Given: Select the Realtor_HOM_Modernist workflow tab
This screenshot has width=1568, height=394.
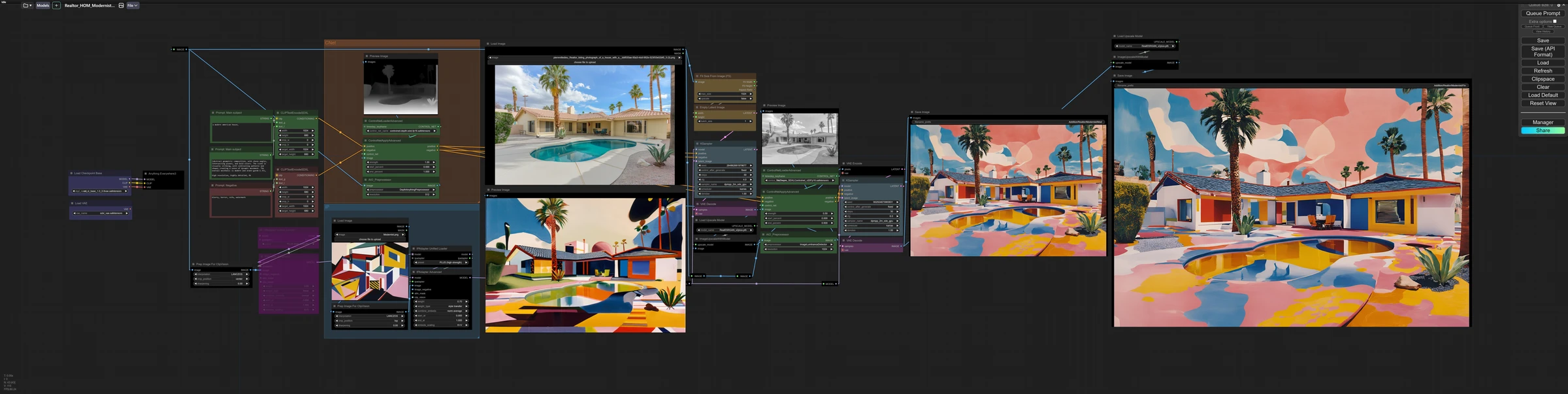Looking at the screenshot, I should click(90, 5).
